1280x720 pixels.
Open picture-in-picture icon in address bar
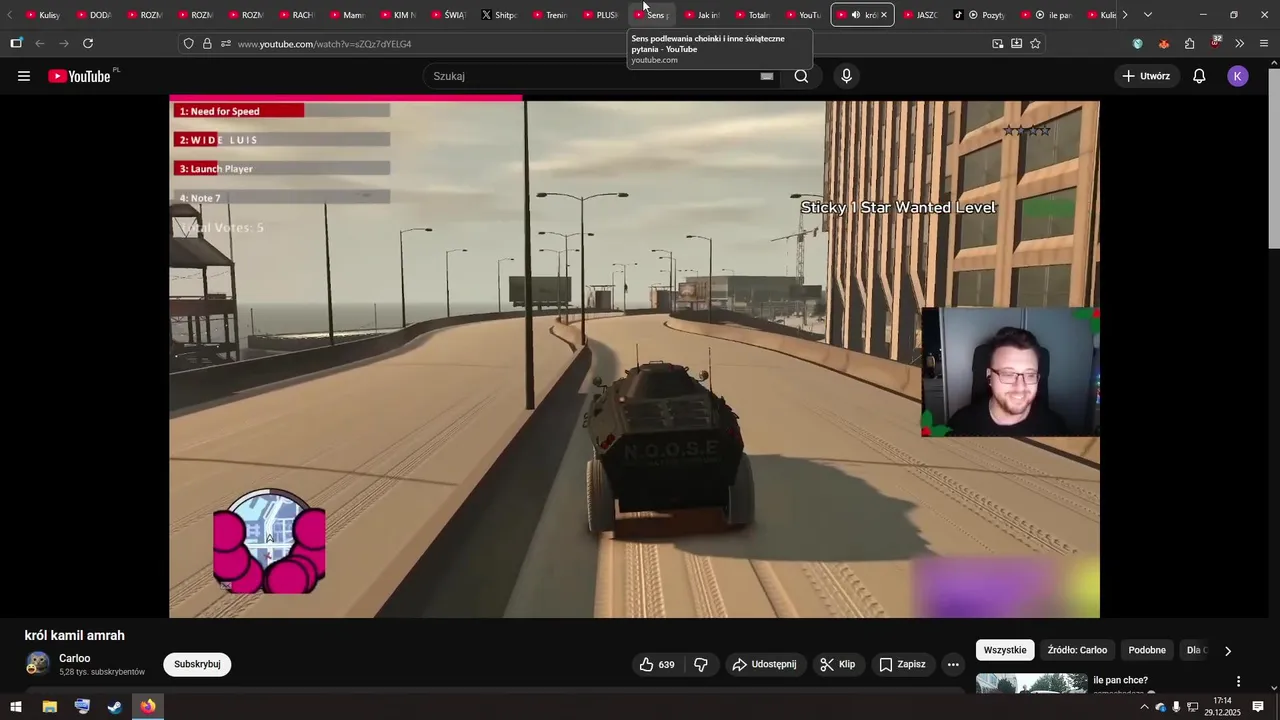coord(998,44)
